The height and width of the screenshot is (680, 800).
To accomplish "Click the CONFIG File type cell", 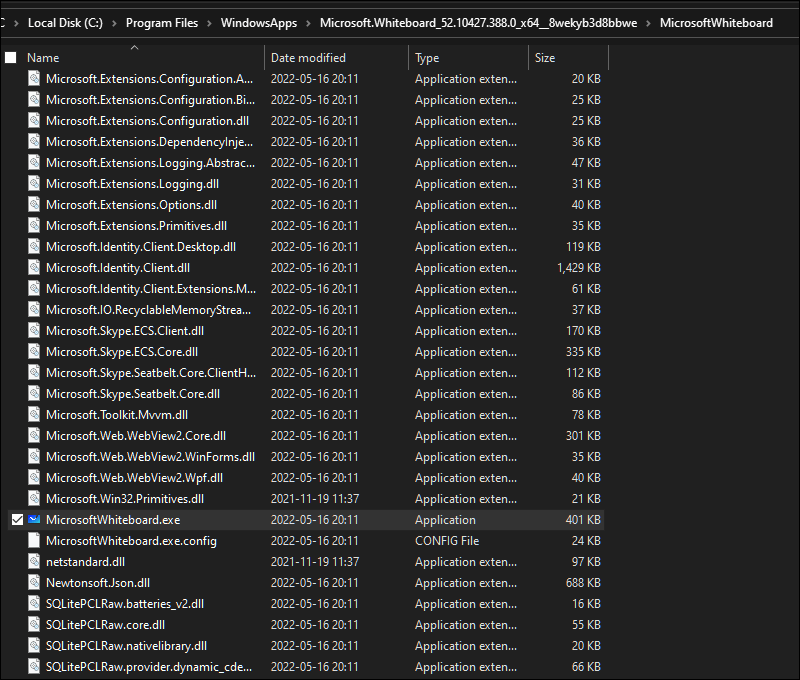I will [447, 541].
